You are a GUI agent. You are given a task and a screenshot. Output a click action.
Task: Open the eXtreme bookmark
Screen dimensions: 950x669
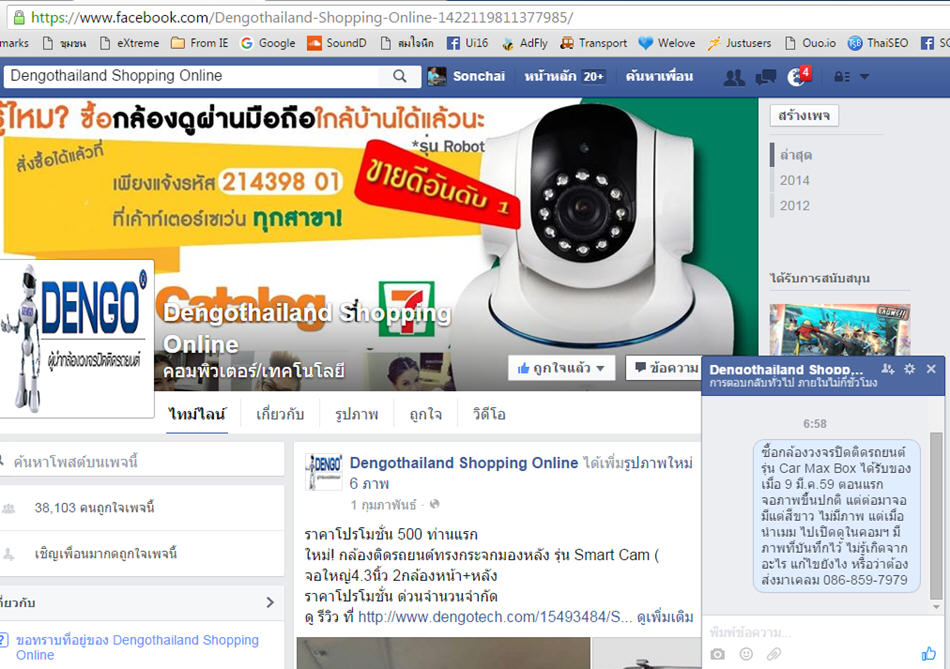click(129, 43)
